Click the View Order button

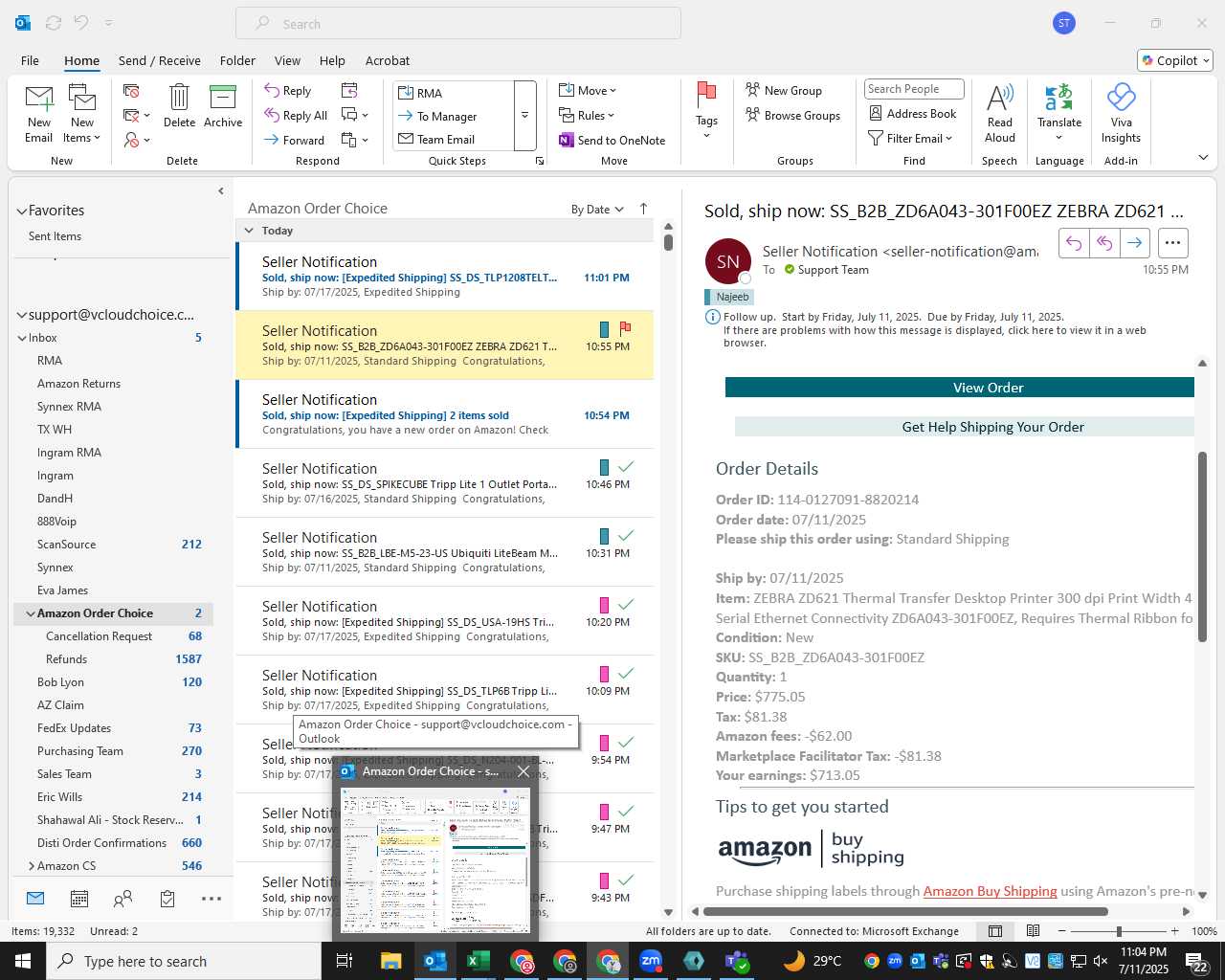coord(960,388)
